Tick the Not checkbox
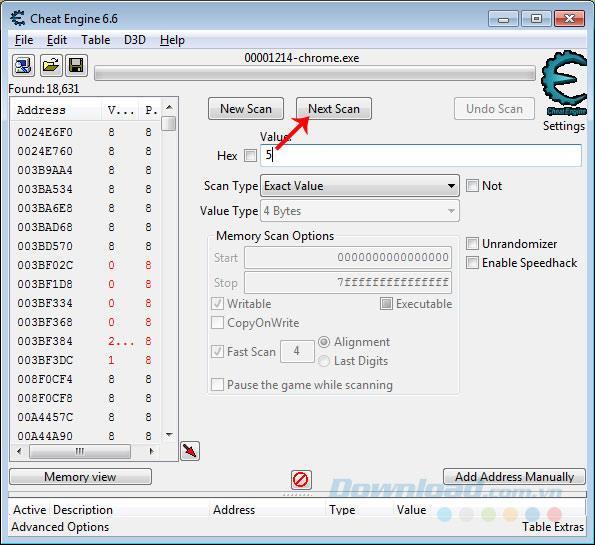This screenshot has width=595, height=545. point(472,186)
